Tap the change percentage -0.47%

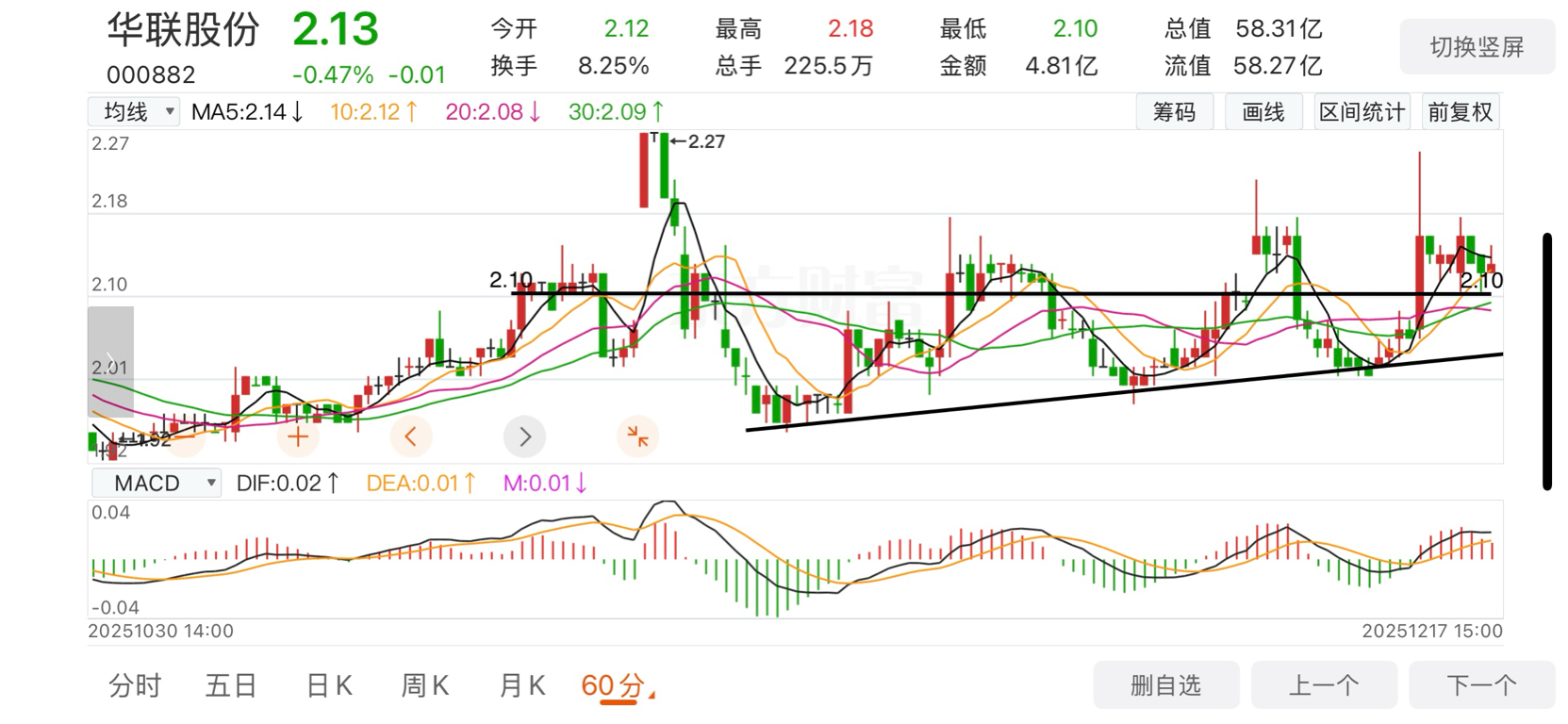[x=333, y=74]
